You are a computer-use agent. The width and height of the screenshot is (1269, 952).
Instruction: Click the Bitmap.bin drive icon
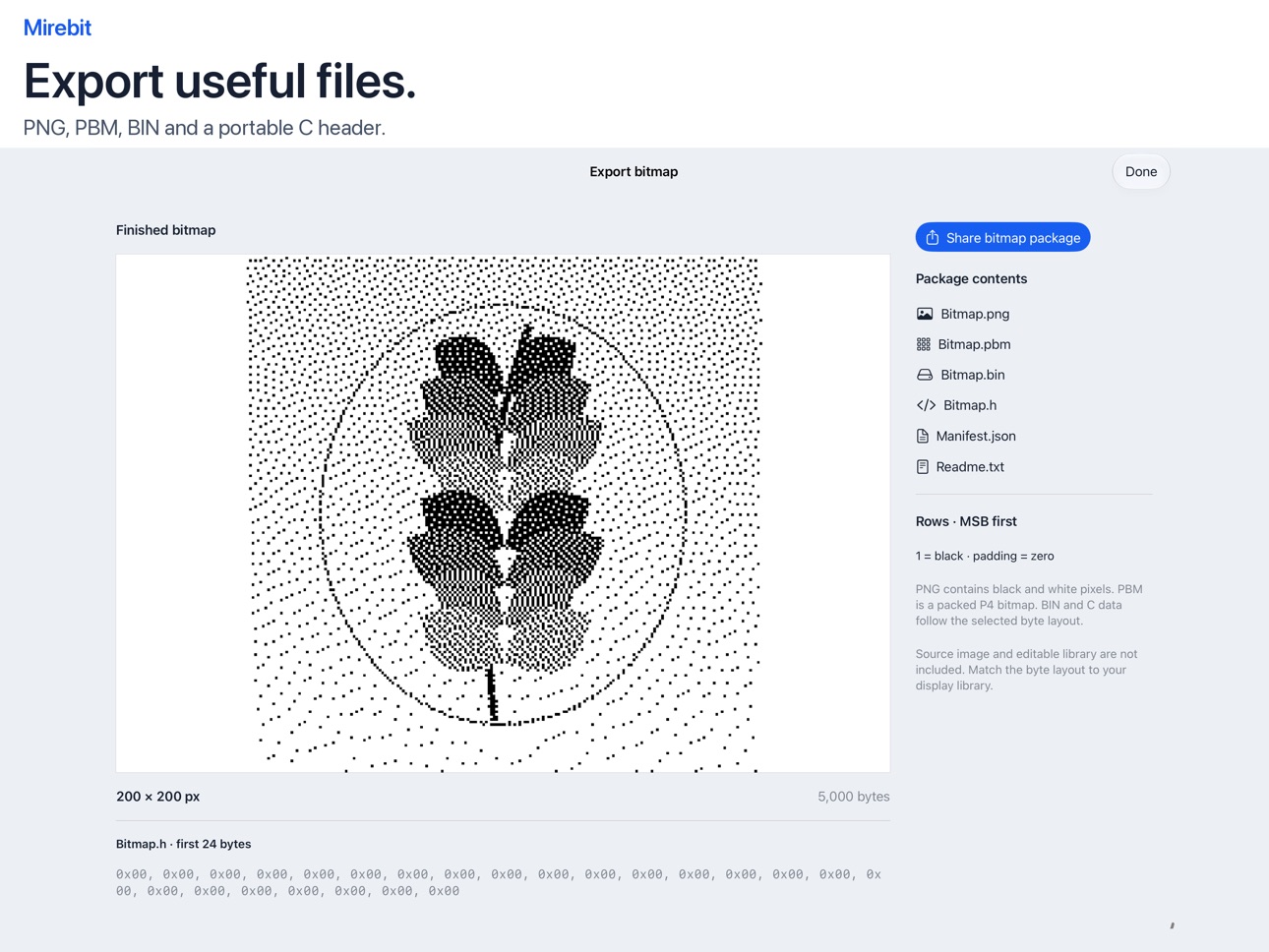point(925,375)
